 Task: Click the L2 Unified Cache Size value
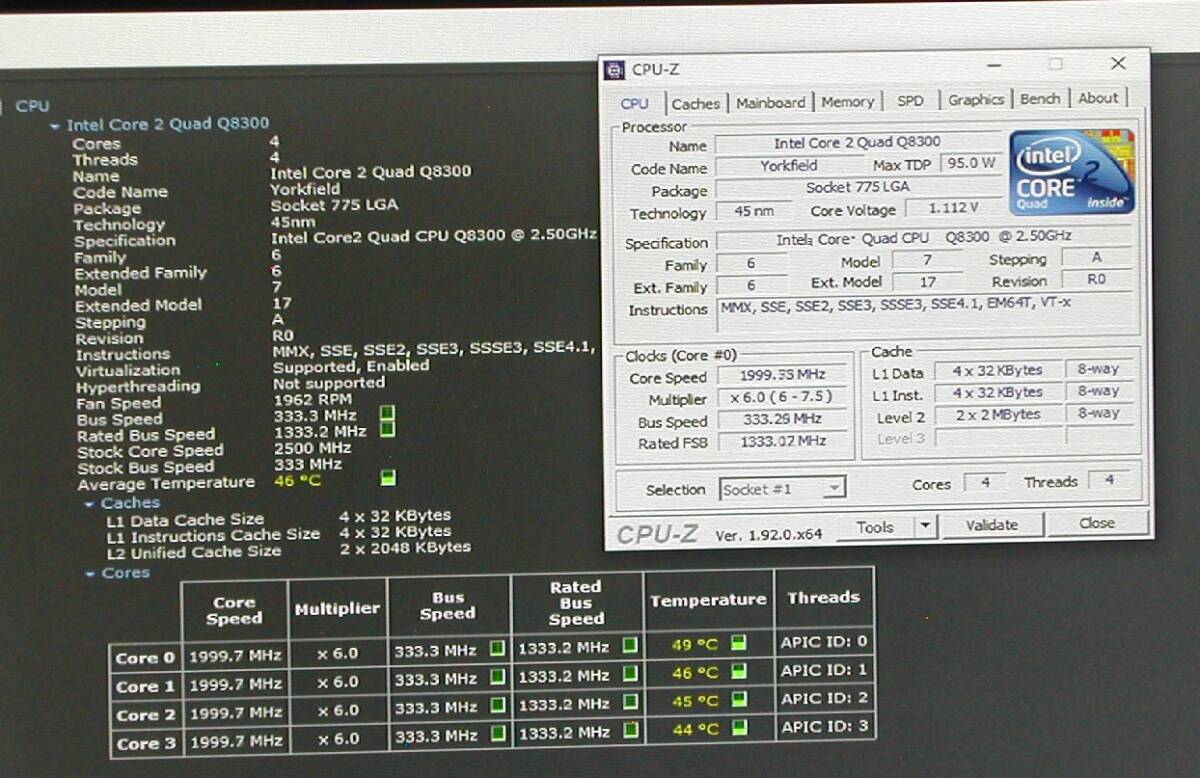click(404, 548)
